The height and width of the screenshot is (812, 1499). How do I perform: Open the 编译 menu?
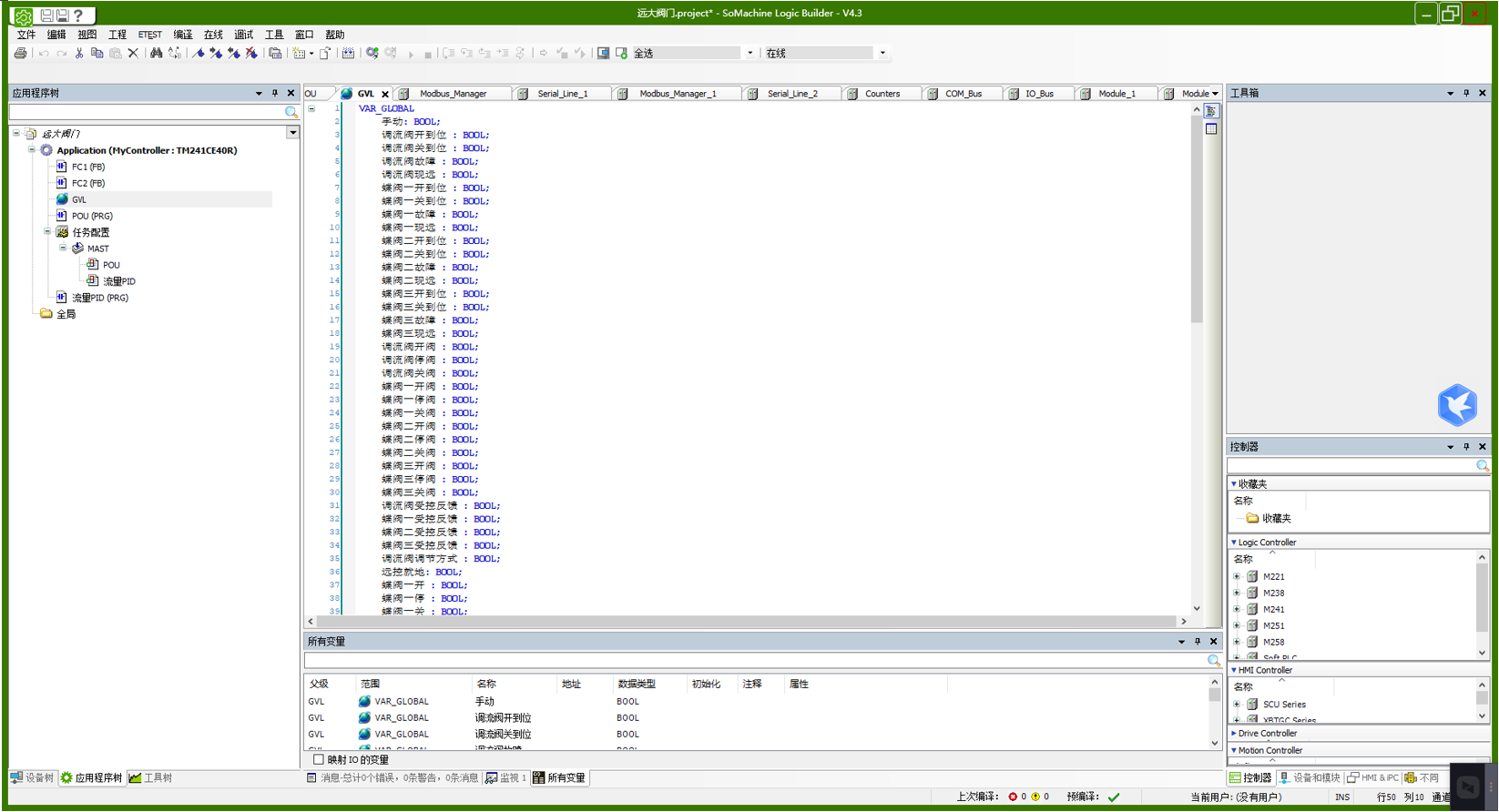[183, 35]
